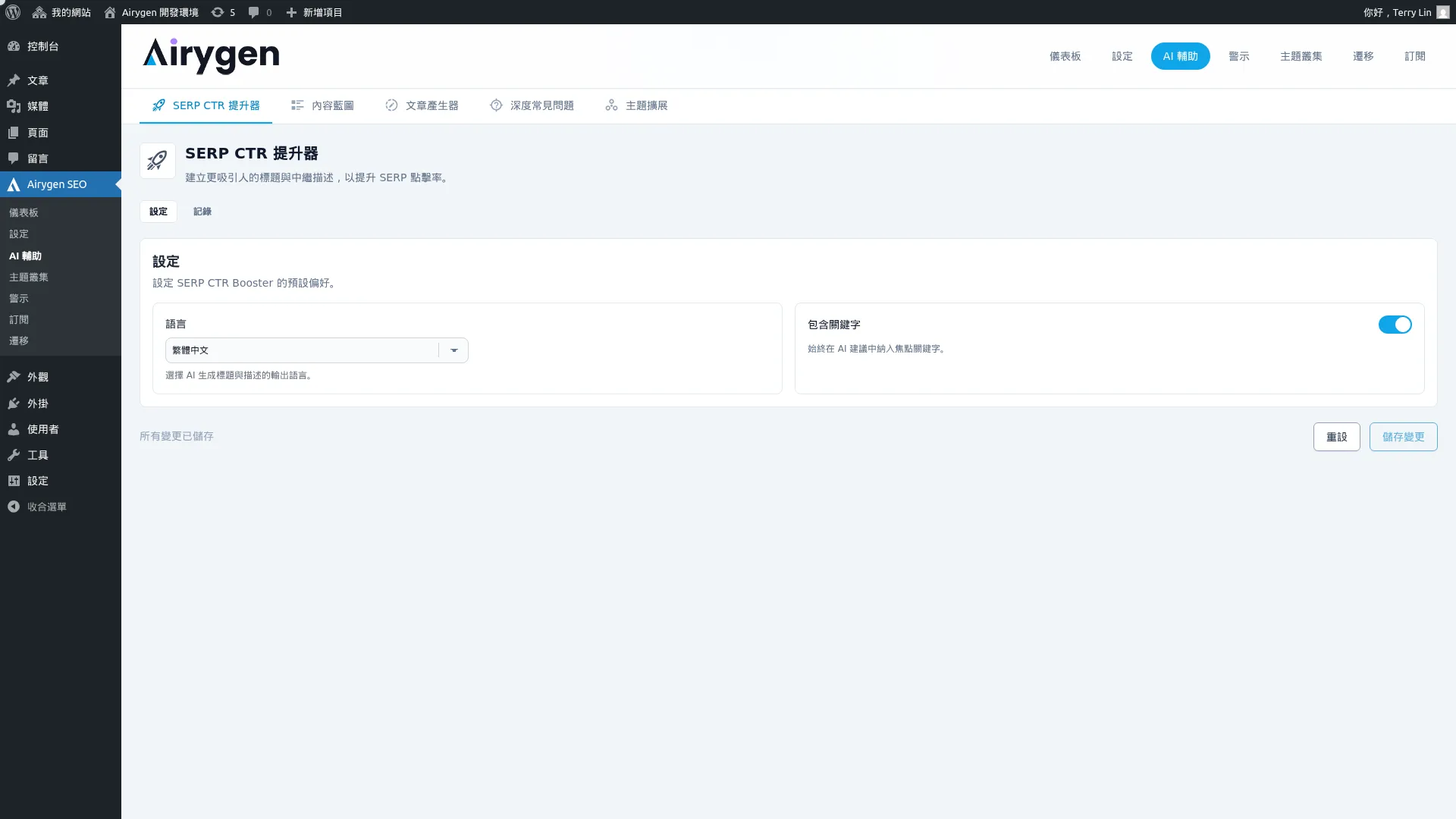Open 設定 in top navigation
Viewport: 1456px width, 819px height.
[x=1122, y=56]
